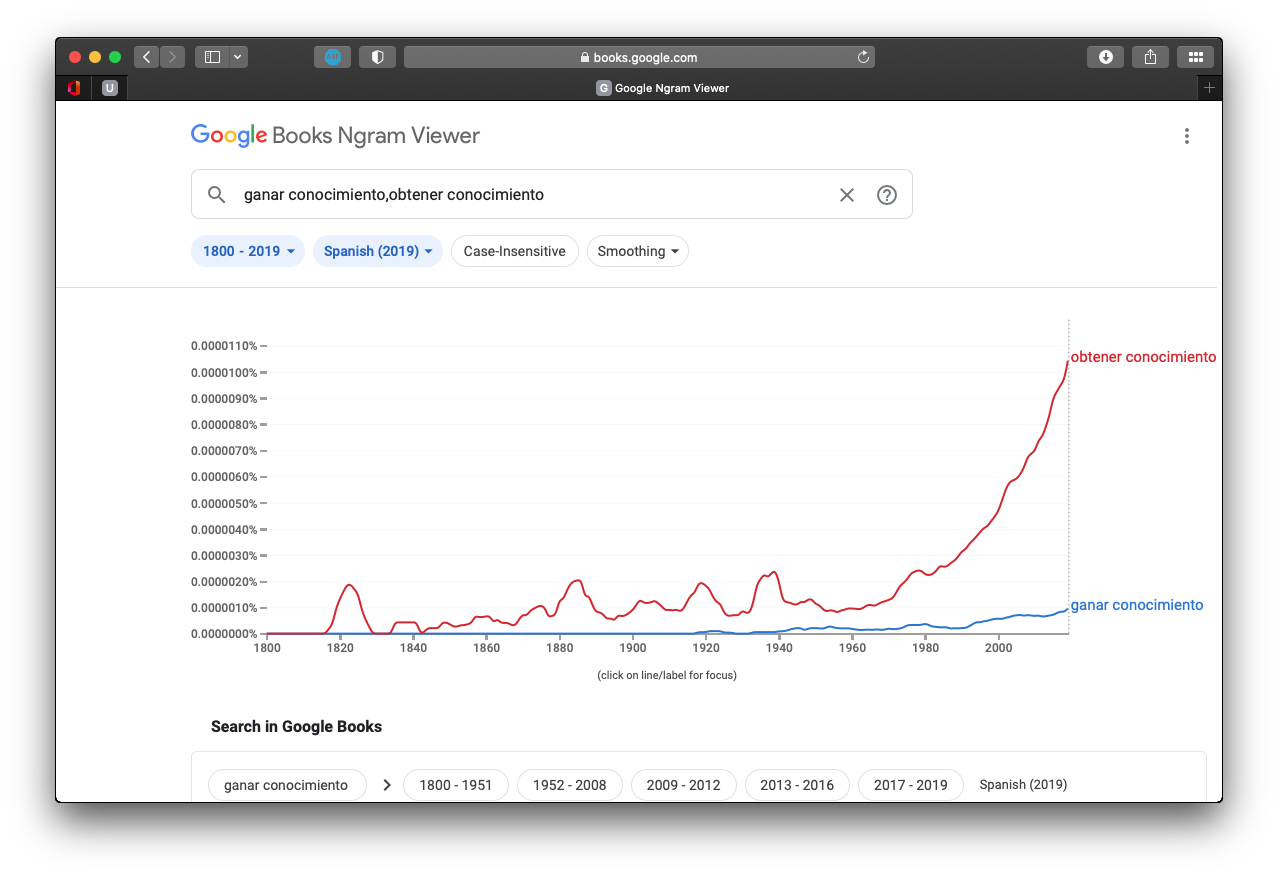The width and height of the screenshot is (1278, 876).
Task: Click the books.google.com address bar
Action: tap(639, 57)
